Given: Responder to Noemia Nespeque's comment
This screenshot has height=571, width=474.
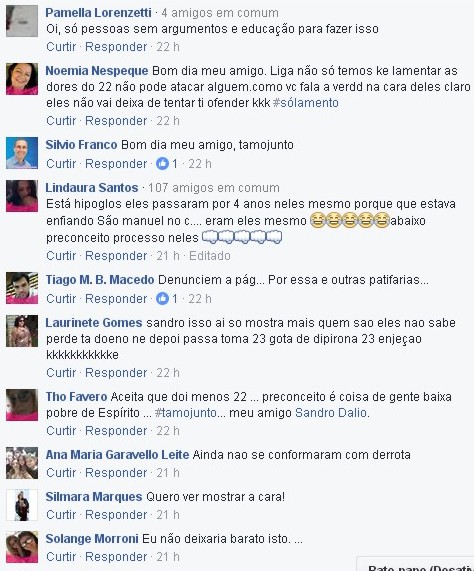Looking at the screenshot, I should 116,121.
